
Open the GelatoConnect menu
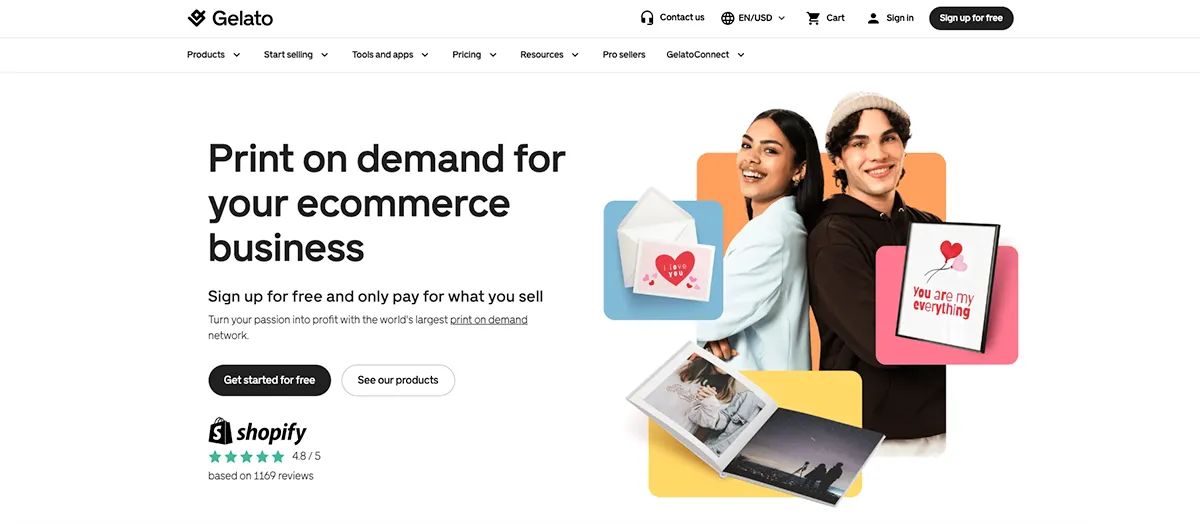pos(705,55)
